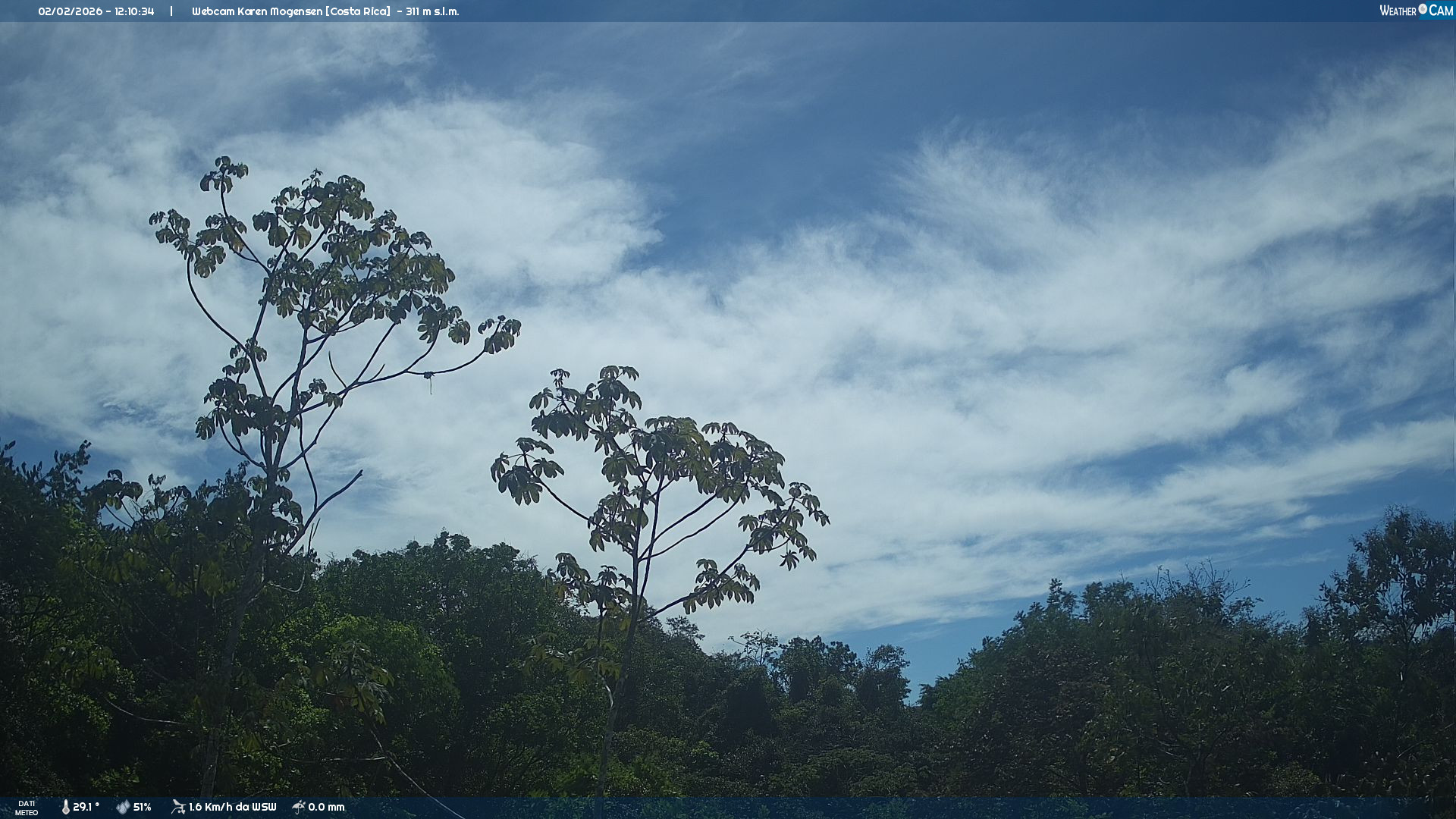Click the wind anemometer icon
Image resolution: width=1456 pixels, height=819 pixels.
(178, 807)
